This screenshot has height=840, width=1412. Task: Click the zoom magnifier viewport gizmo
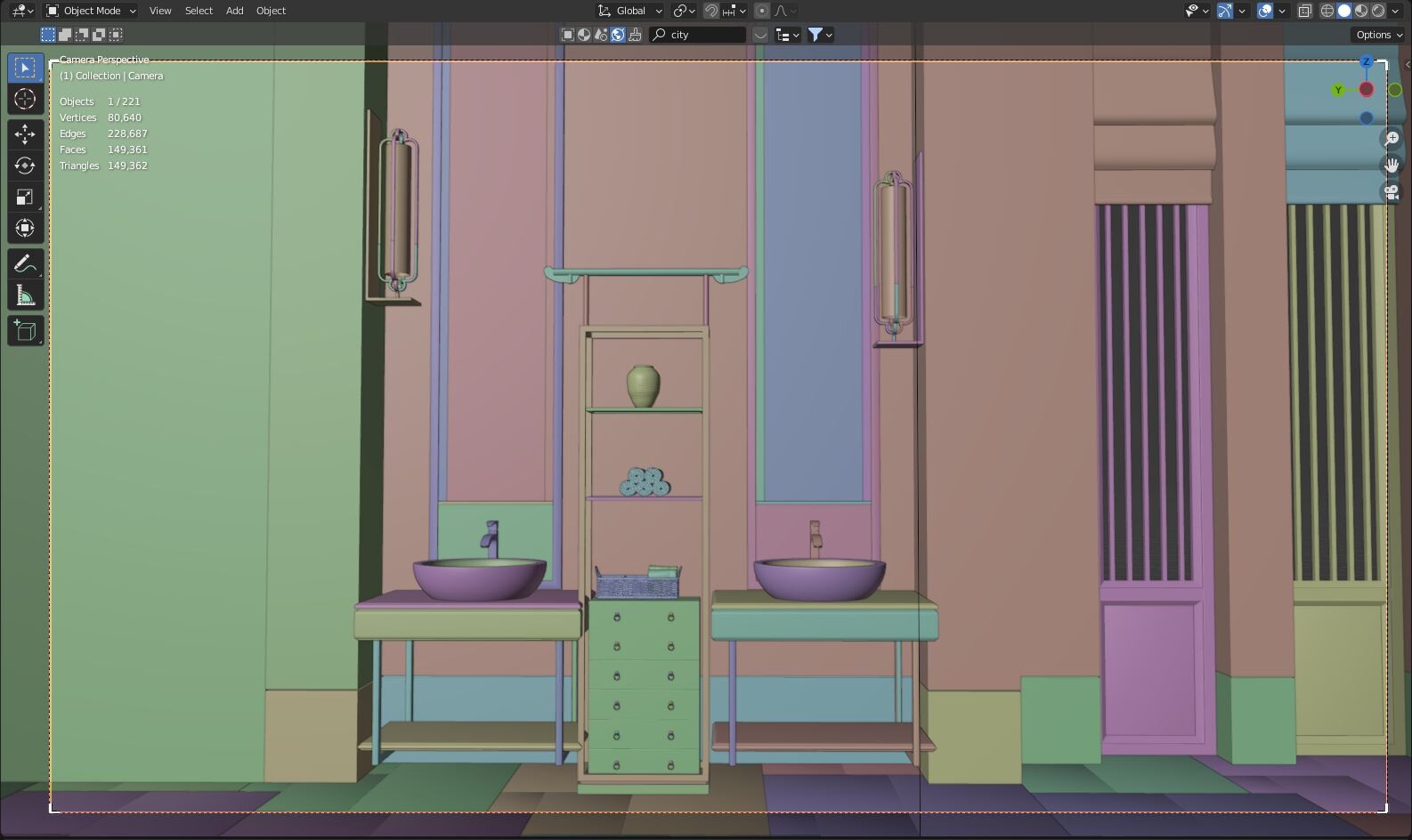tap(1392, 139)
